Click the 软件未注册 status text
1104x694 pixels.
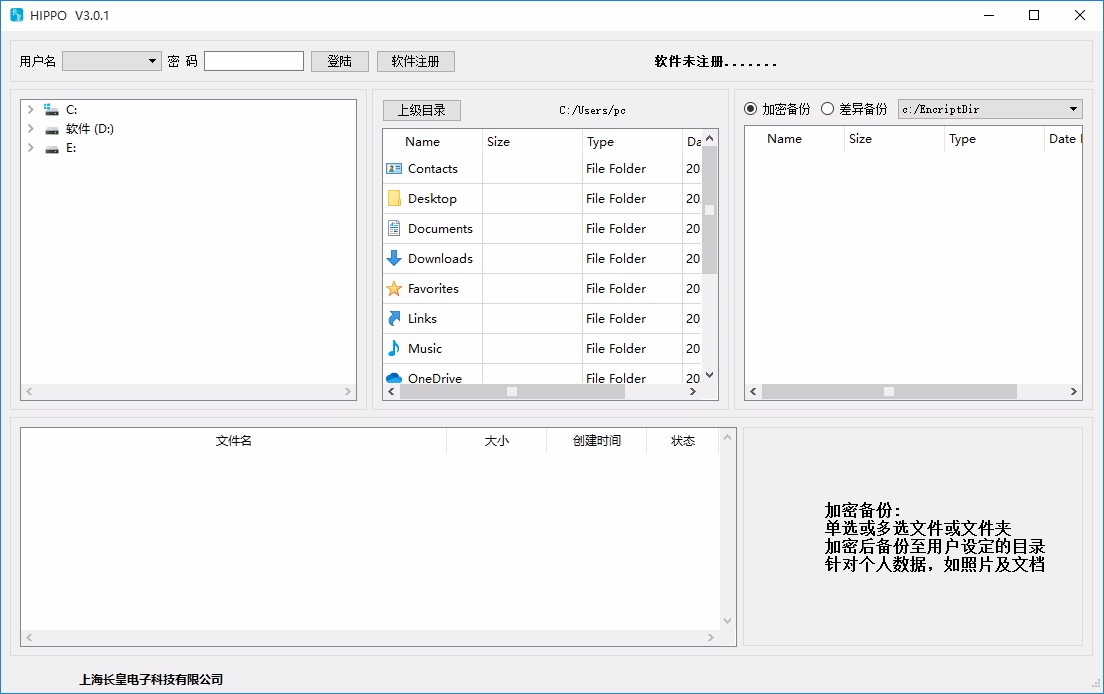coord(715,61)
